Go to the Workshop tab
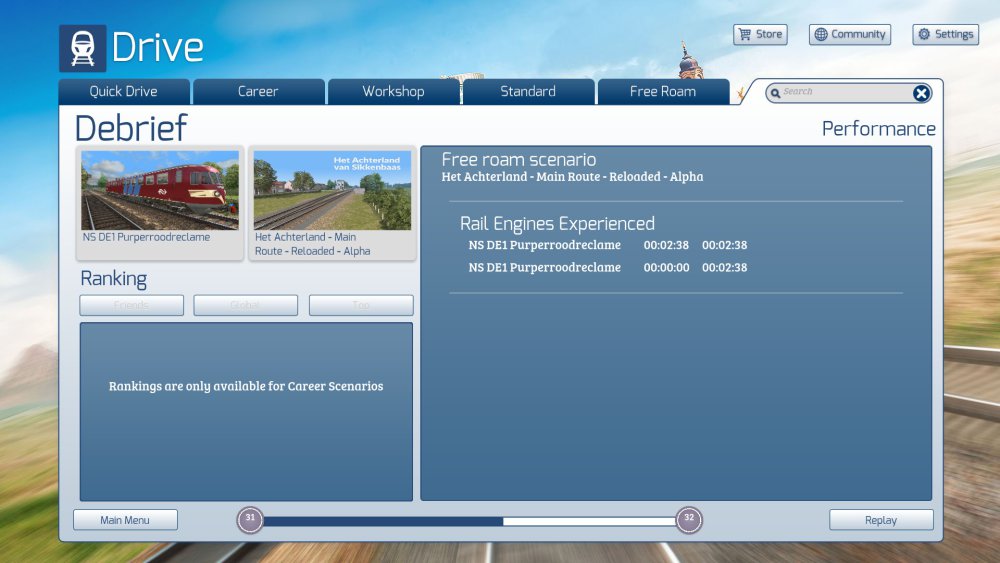 click(x=393, y=91)
